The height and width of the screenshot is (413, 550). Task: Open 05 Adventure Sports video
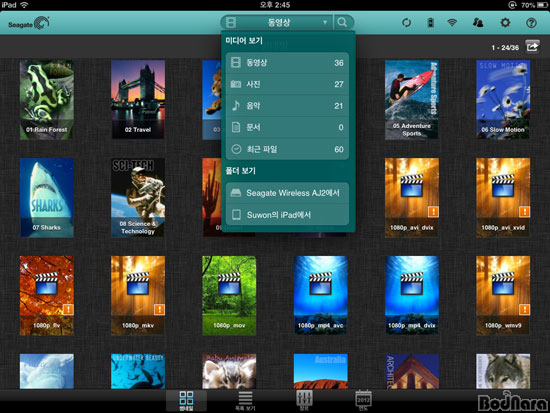(x=412, y=100)
